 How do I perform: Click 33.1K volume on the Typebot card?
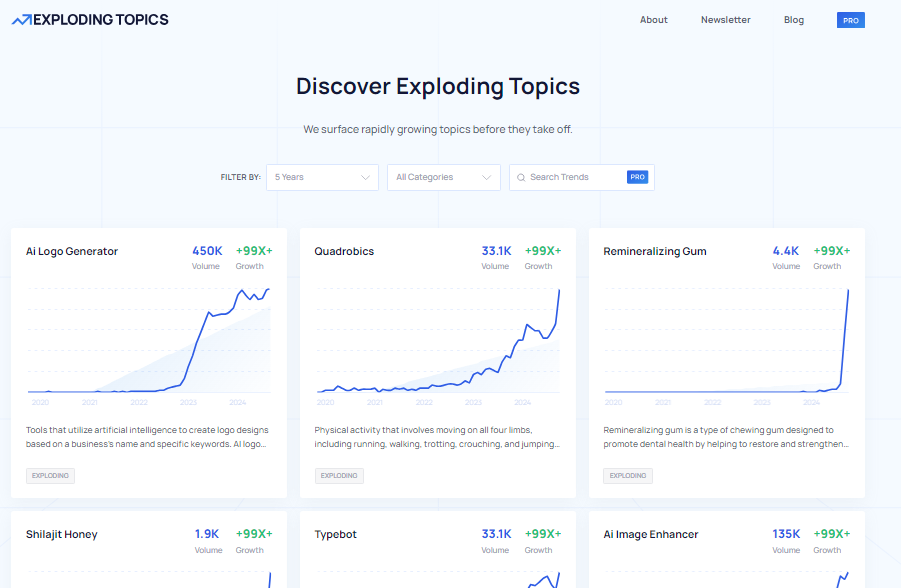[x=496, y=534]
